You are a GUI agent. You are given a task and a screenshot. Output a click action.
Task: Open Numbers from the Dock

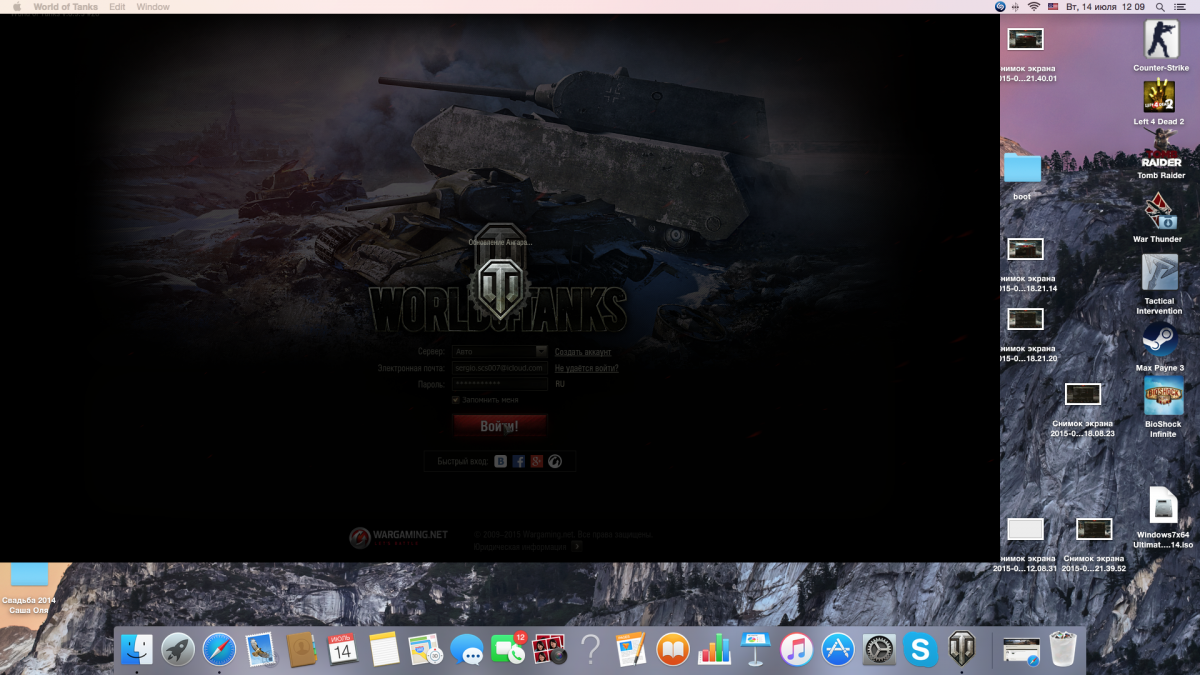[714, 649]
